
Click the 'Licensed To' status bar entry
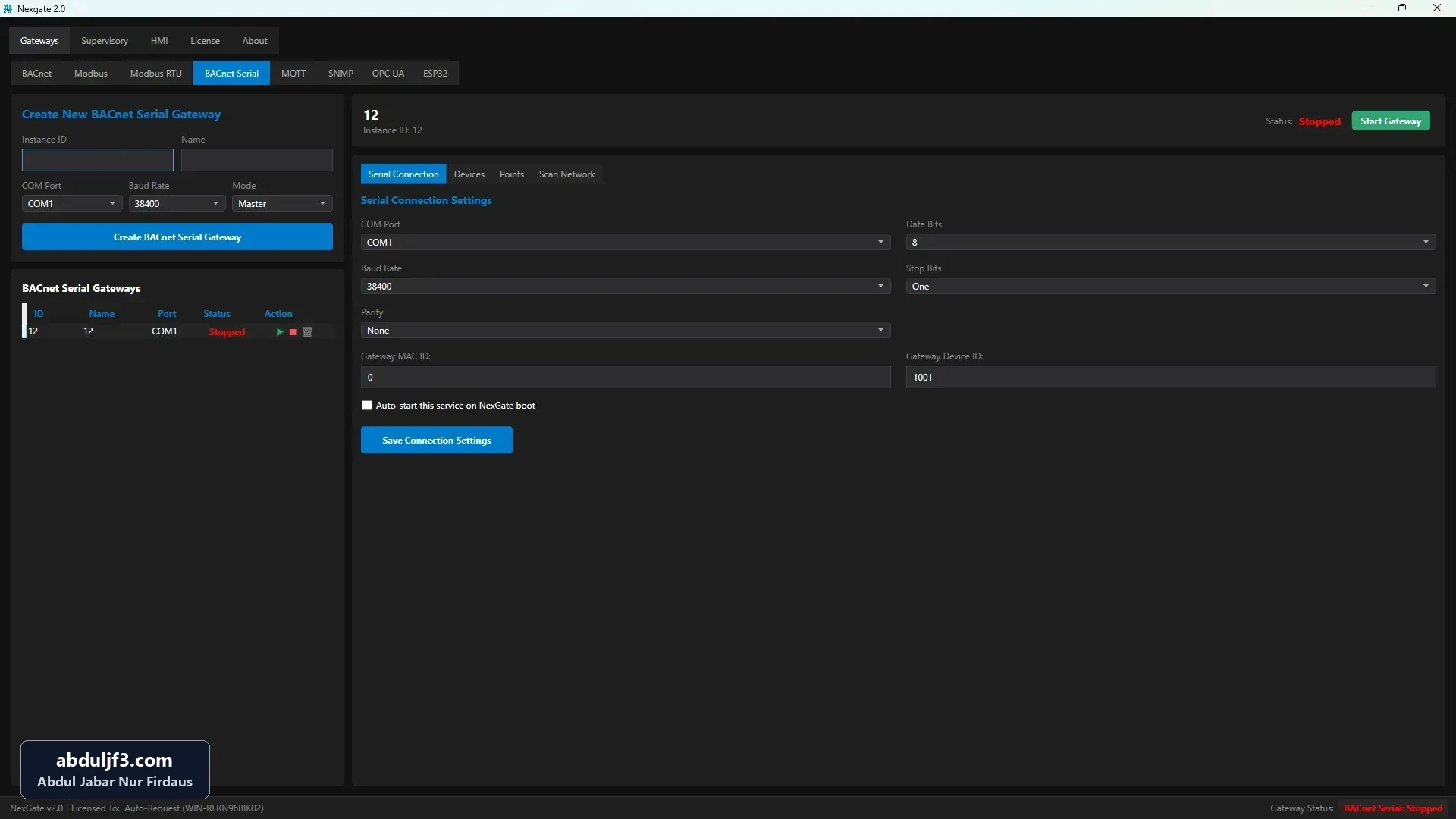pos(168,808)
